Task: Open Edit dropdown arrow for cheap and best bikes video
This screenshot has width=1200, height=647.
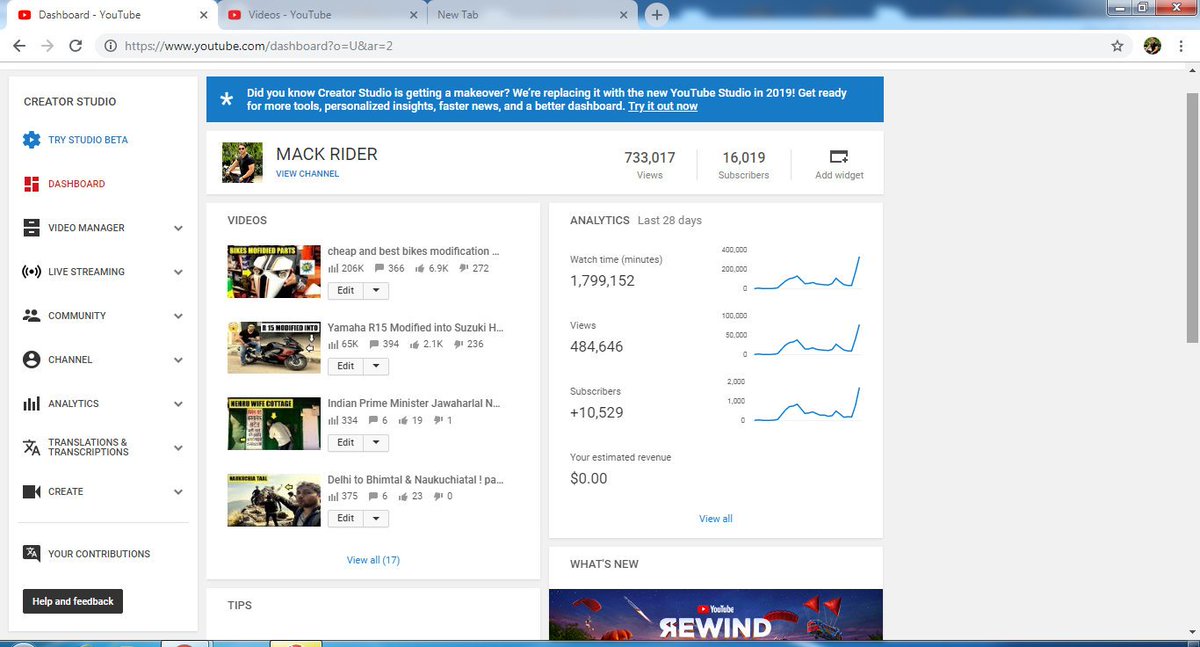Action: 376,291
